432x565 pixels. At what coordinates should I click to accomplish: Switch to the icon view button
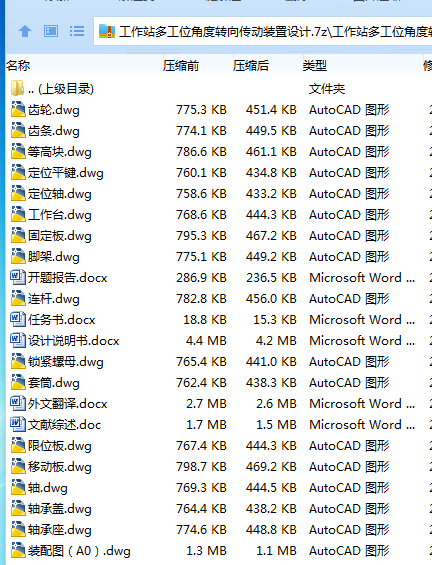[x=51, y=31]
